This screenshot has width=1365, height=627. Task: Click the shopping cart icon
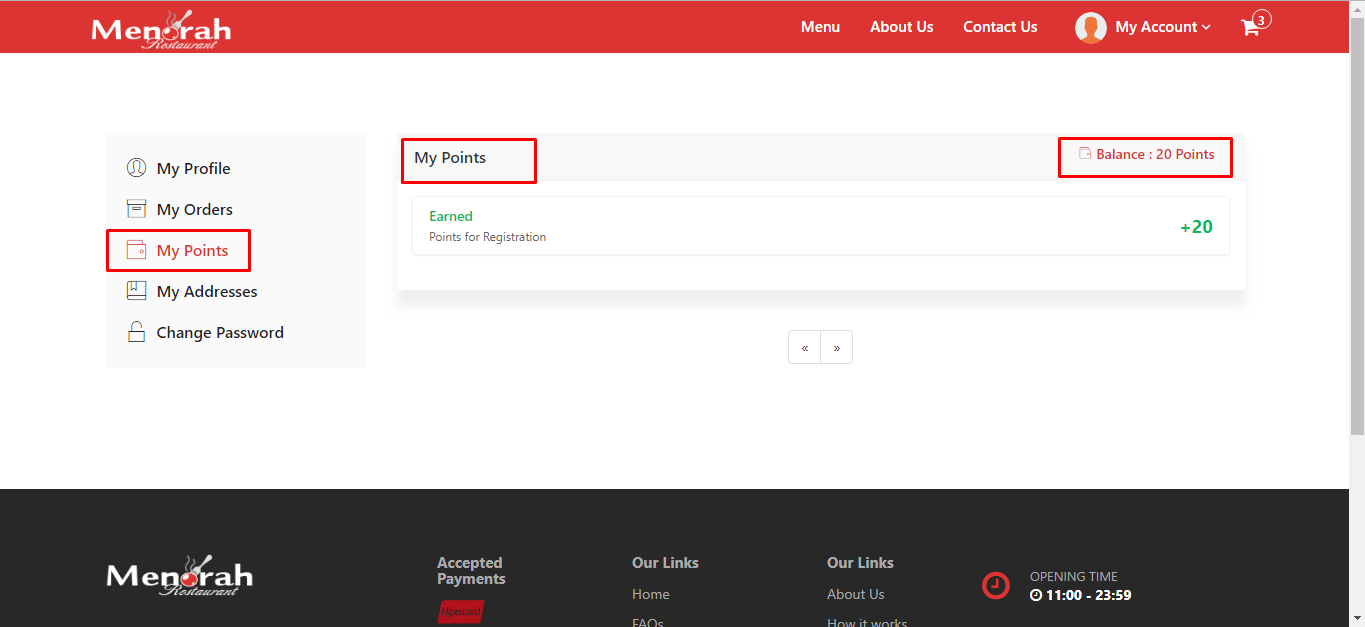(x=1250, y=28)
